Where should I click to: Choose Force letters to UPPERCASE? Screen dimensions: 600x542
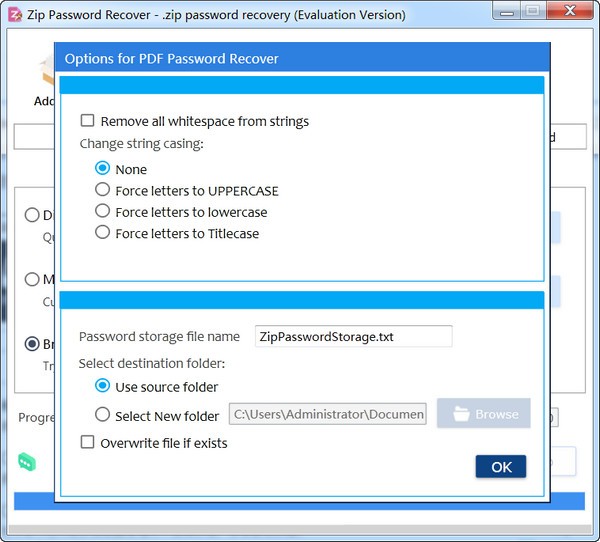pyautogui.click(x=103, y=189)
